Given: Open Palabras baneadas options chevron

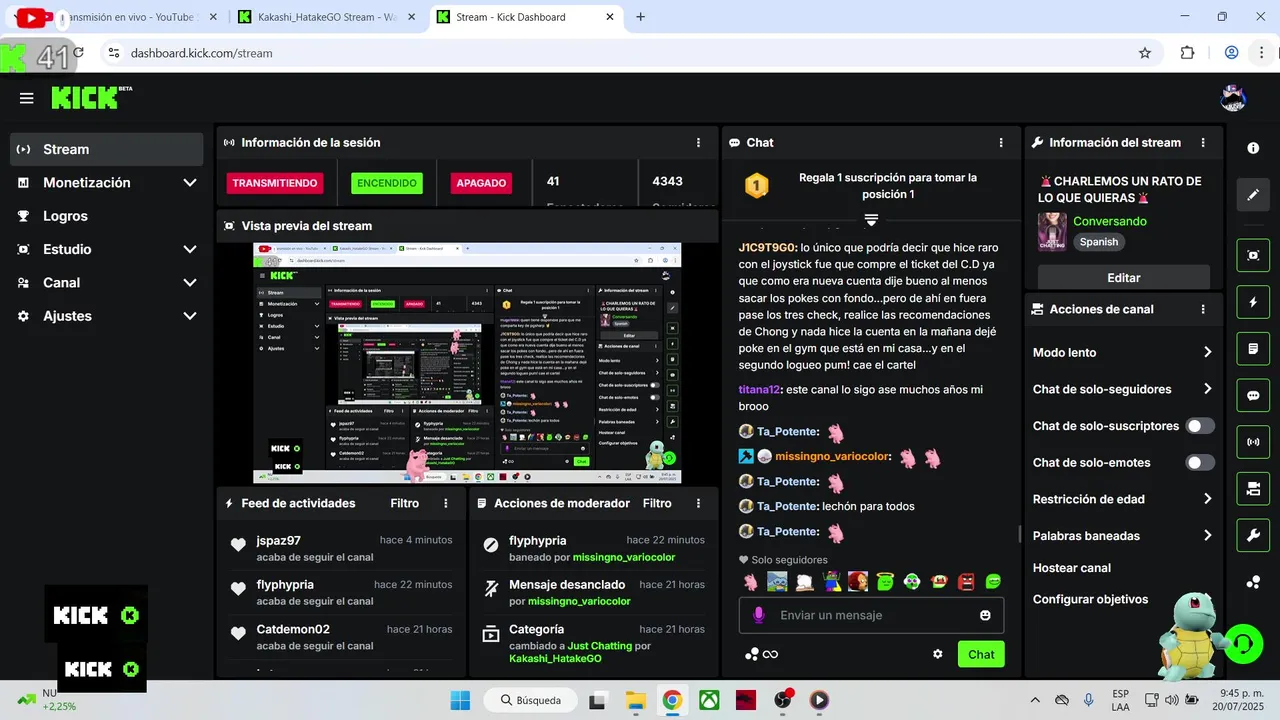Looking at the screenshot, I should pyautogui.click(x=1207, y=536).
